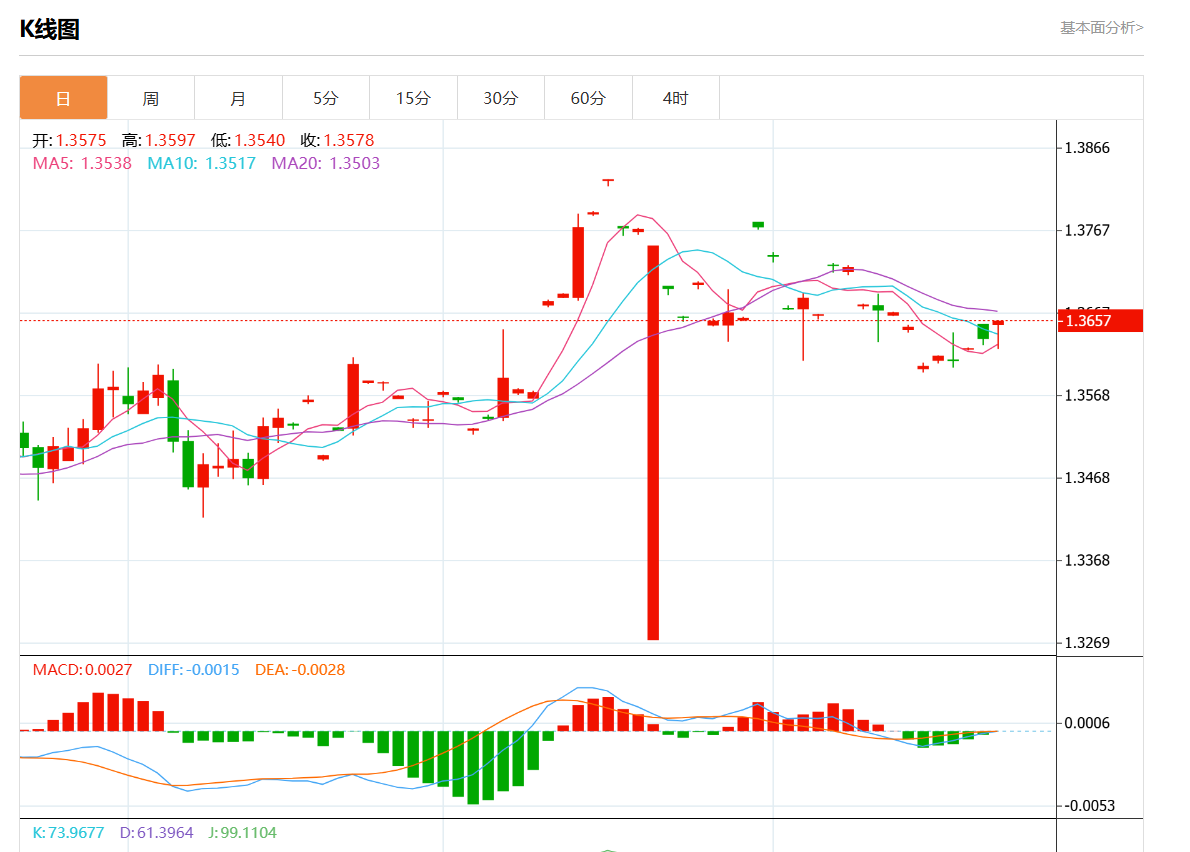Switch to the 月 monthly tab

238,98
